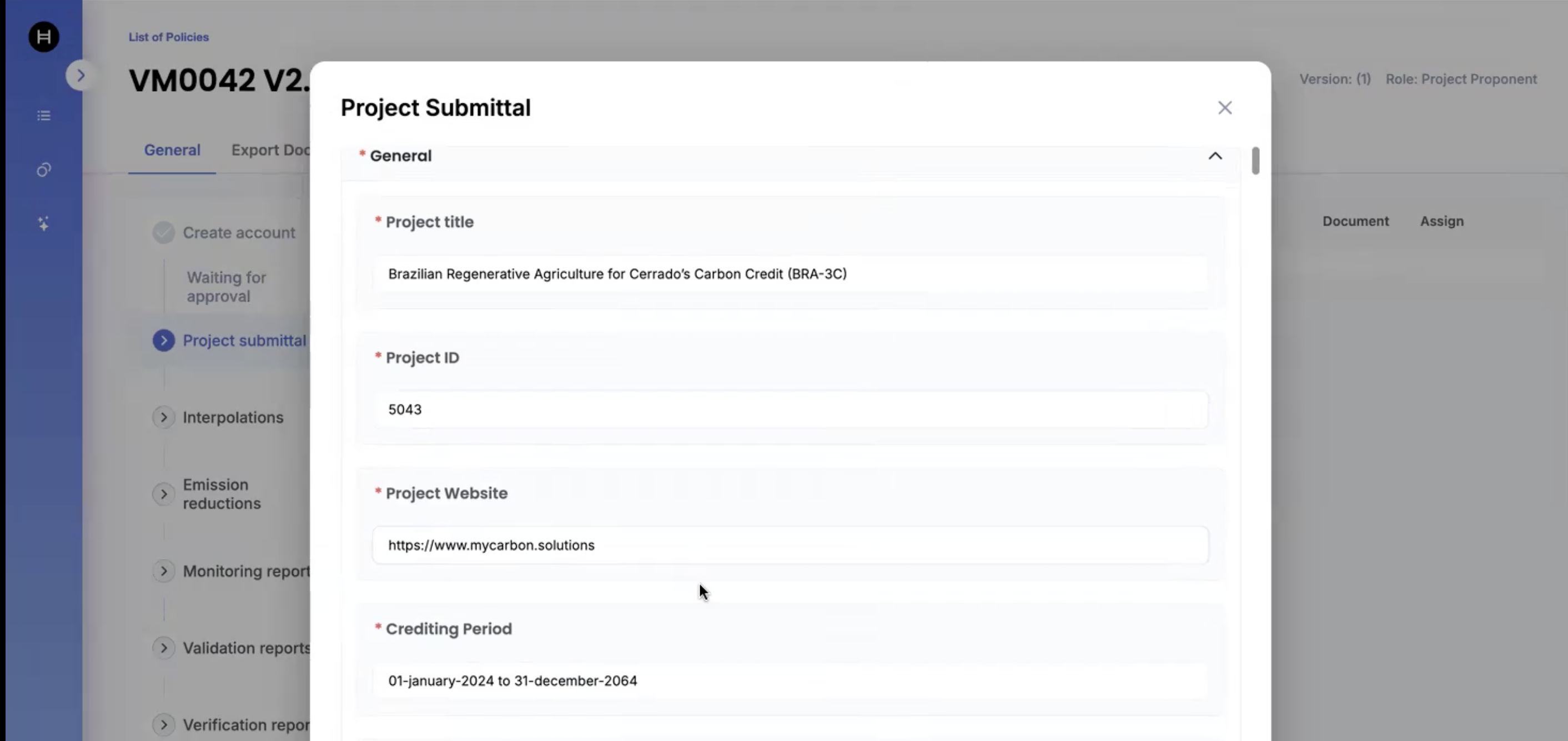Viewport: 1568px width, 741px height.
Task: Click the Project ID field with 5043
Action: 790,410
